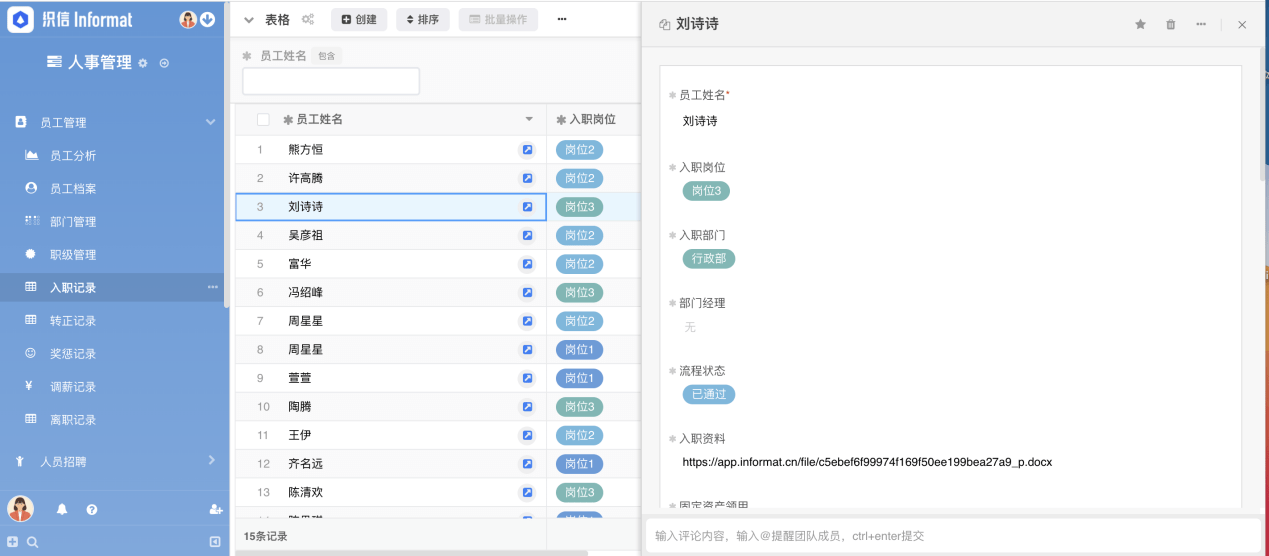Open the download arrow icon in header
This screenshot has width=1269, height=556.
pyautogui.click(x=208, y=19)
